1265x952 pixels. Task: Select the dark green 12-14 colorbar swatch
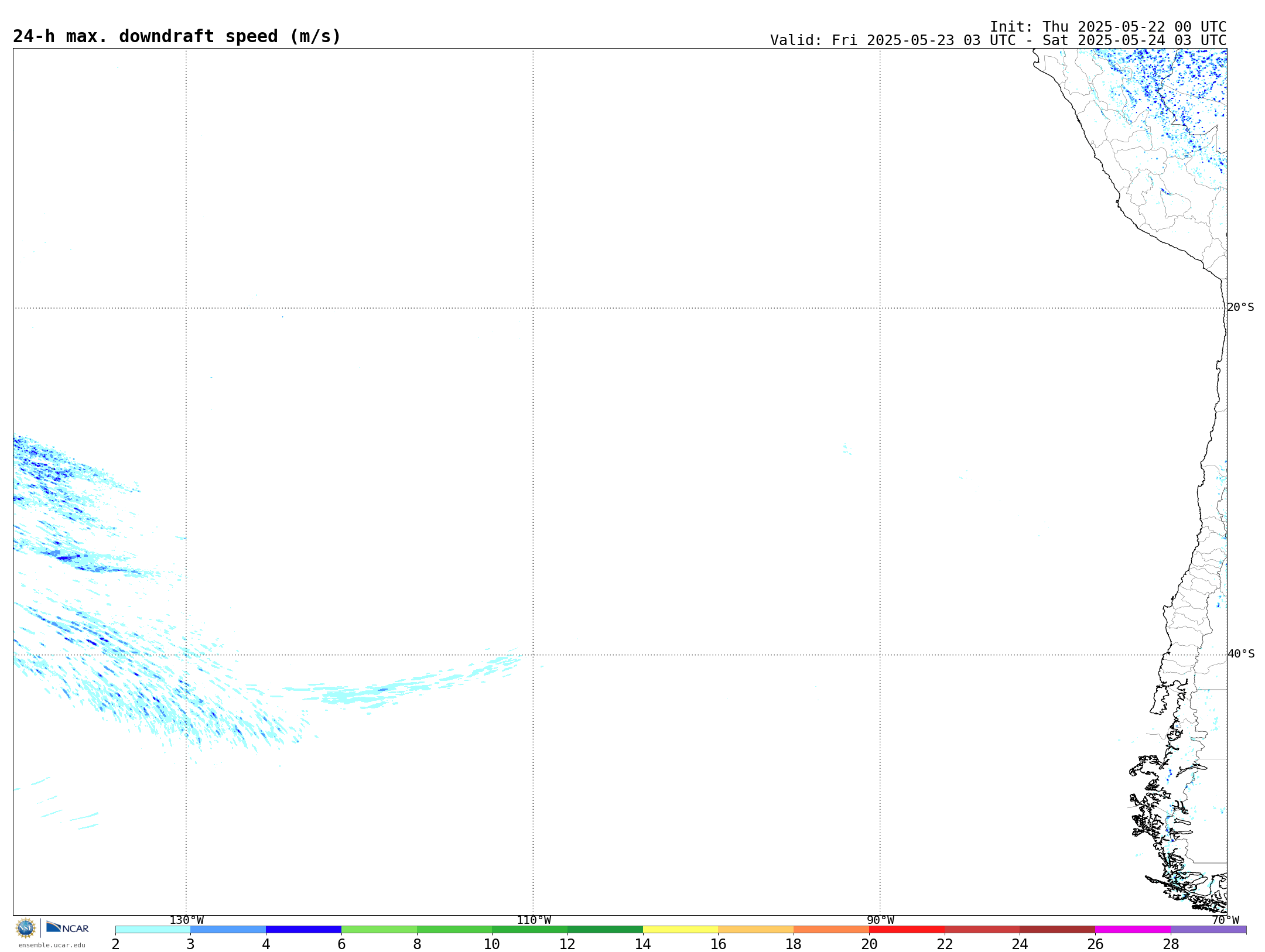tap(606, 930)
